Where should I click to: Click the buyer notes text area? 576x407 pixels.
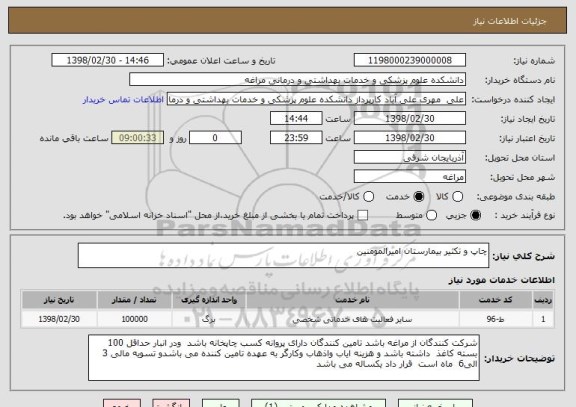(x=284, y=358)
